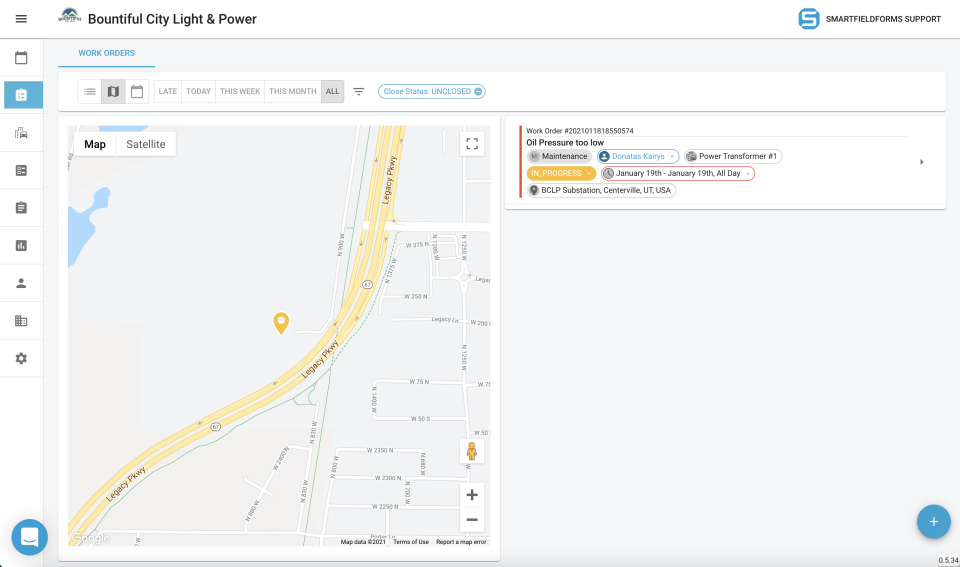Viewport: 960px width, 567px height.
Task: Switch map to Map view
Action: [x=95, y=144]
